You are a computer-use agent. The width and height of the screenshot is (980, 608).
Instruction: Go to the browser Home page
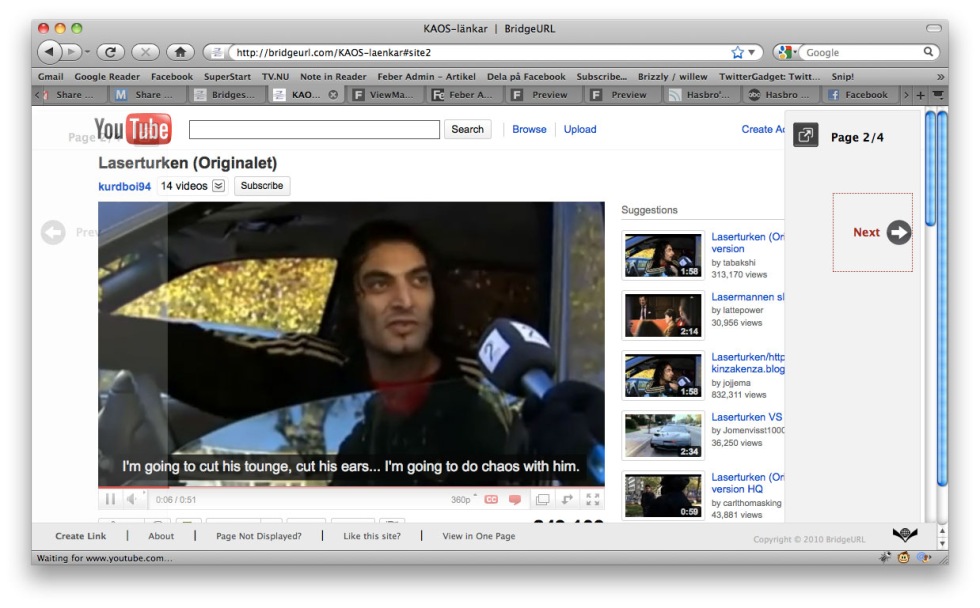(x=180, y=52)
